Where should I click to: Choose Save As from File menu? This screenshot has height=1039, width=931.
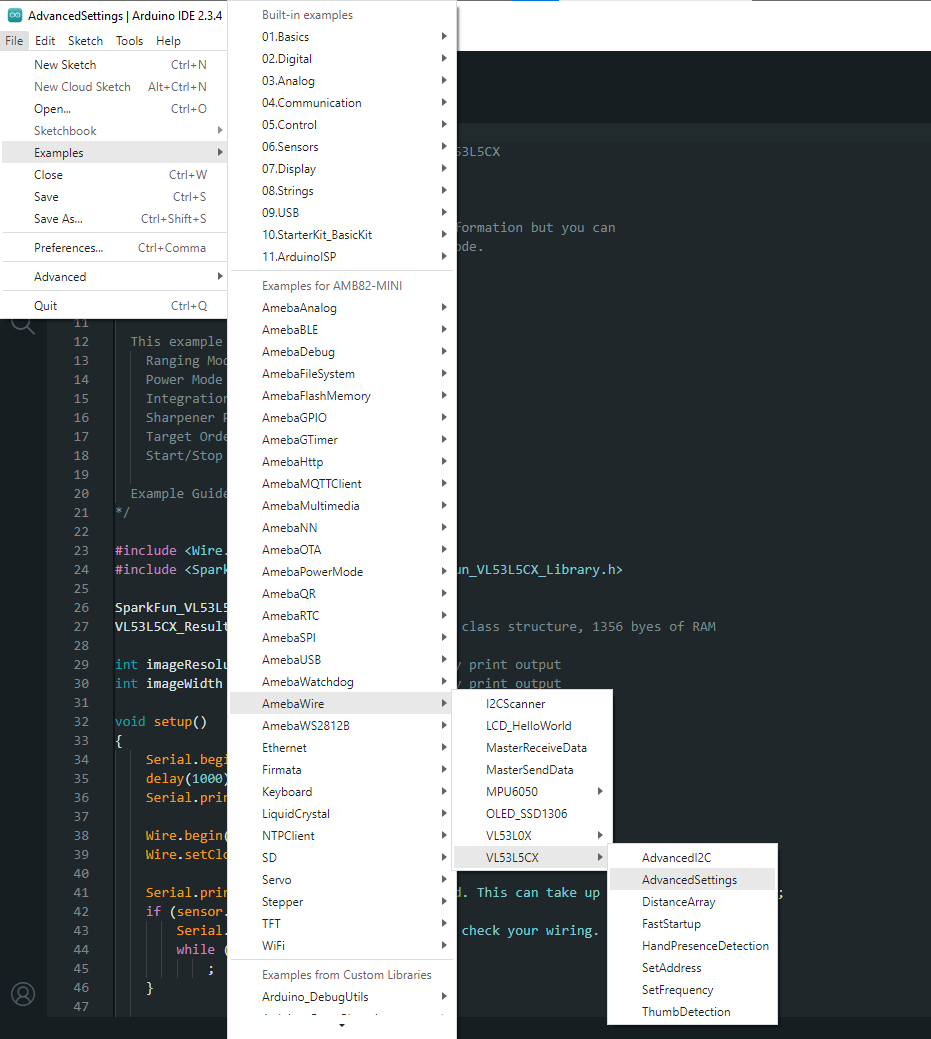[x=58, y=219]
